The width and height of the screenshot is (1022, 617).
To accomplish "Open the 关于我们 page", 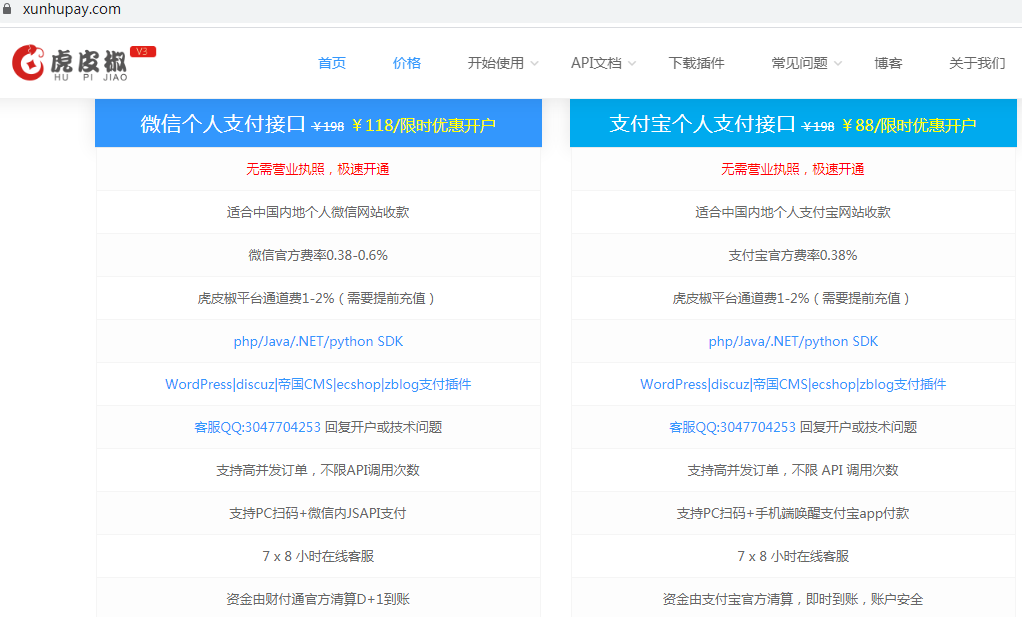I will point(976,63).
